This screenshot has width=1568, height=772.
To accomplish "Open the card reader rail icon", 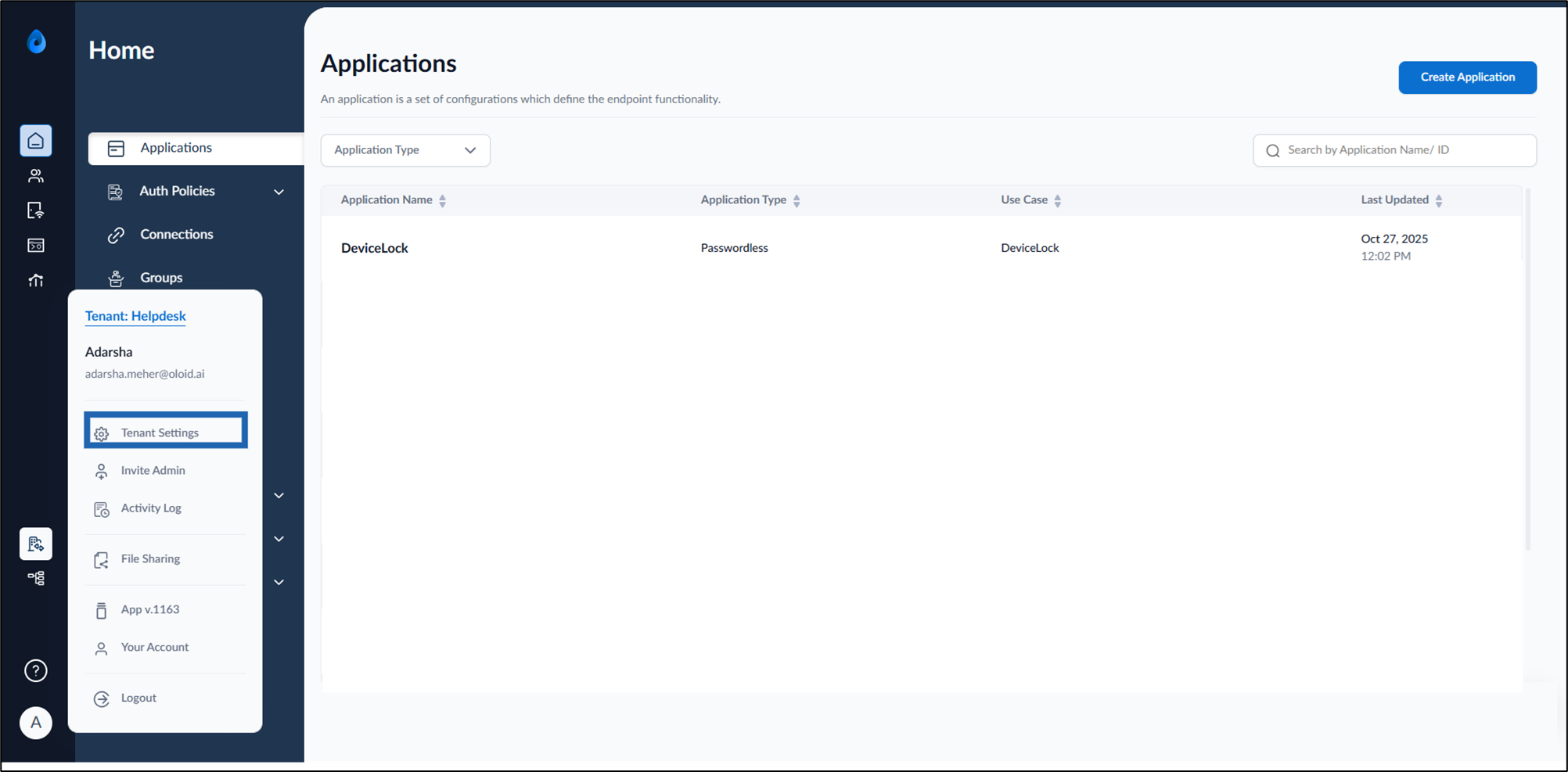I will pos(36,246).
